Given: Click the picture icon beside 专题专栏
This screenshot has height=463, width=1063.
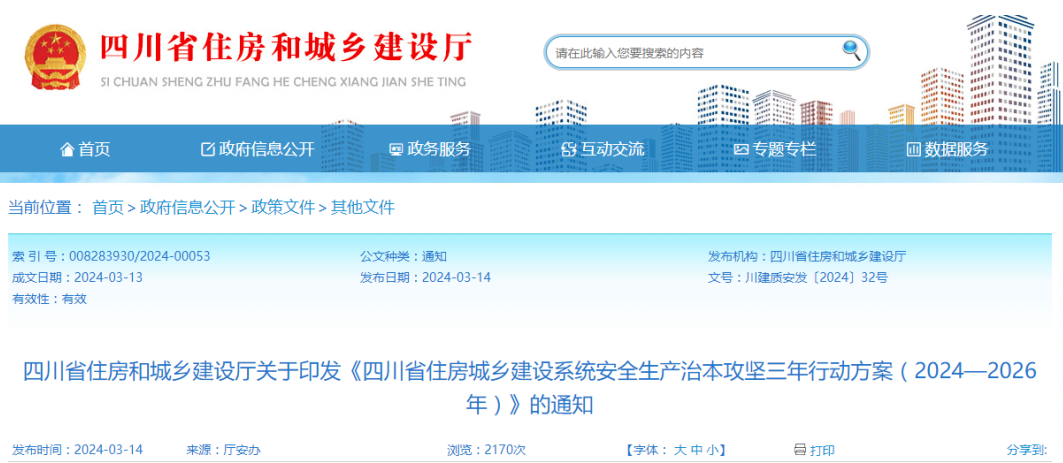Looking at the screenshot, I should 741,149.
